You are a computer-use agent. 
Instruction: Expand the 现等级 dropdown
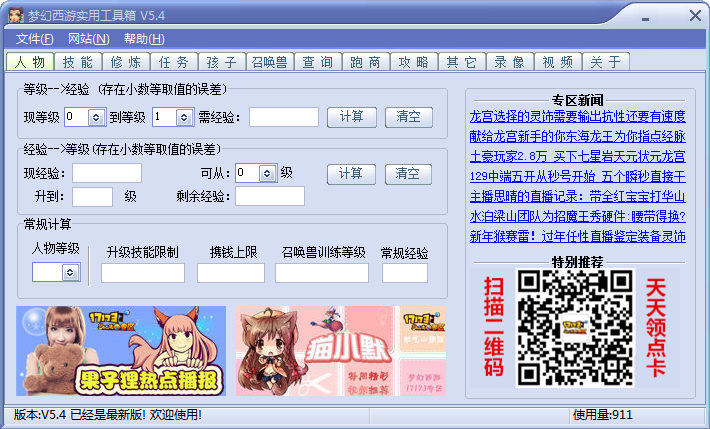coord(96,118)
